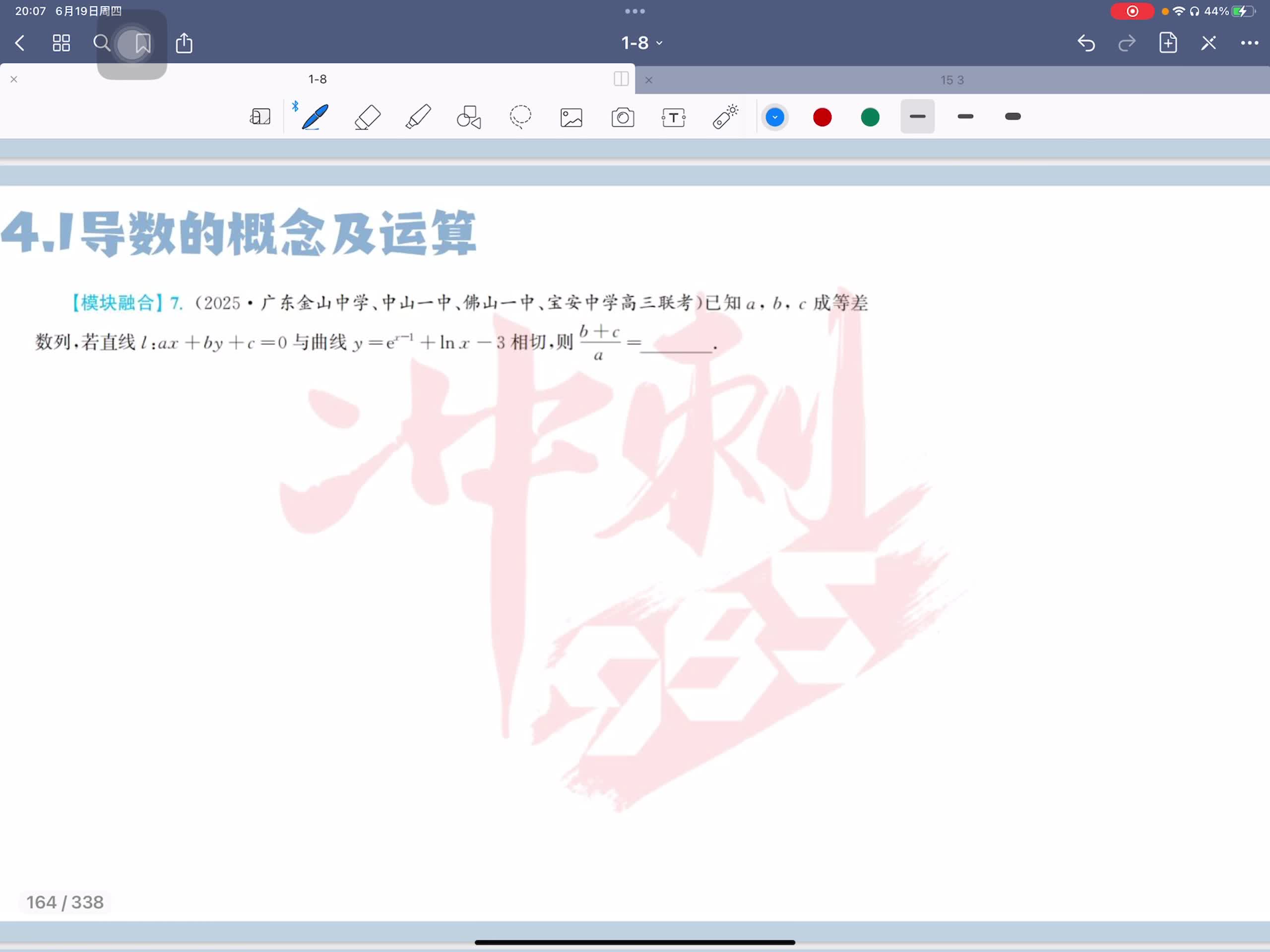Viewport: 1270px width, 952px height.
Task: Open the Camera tool
Action: (x=623, y=118)
